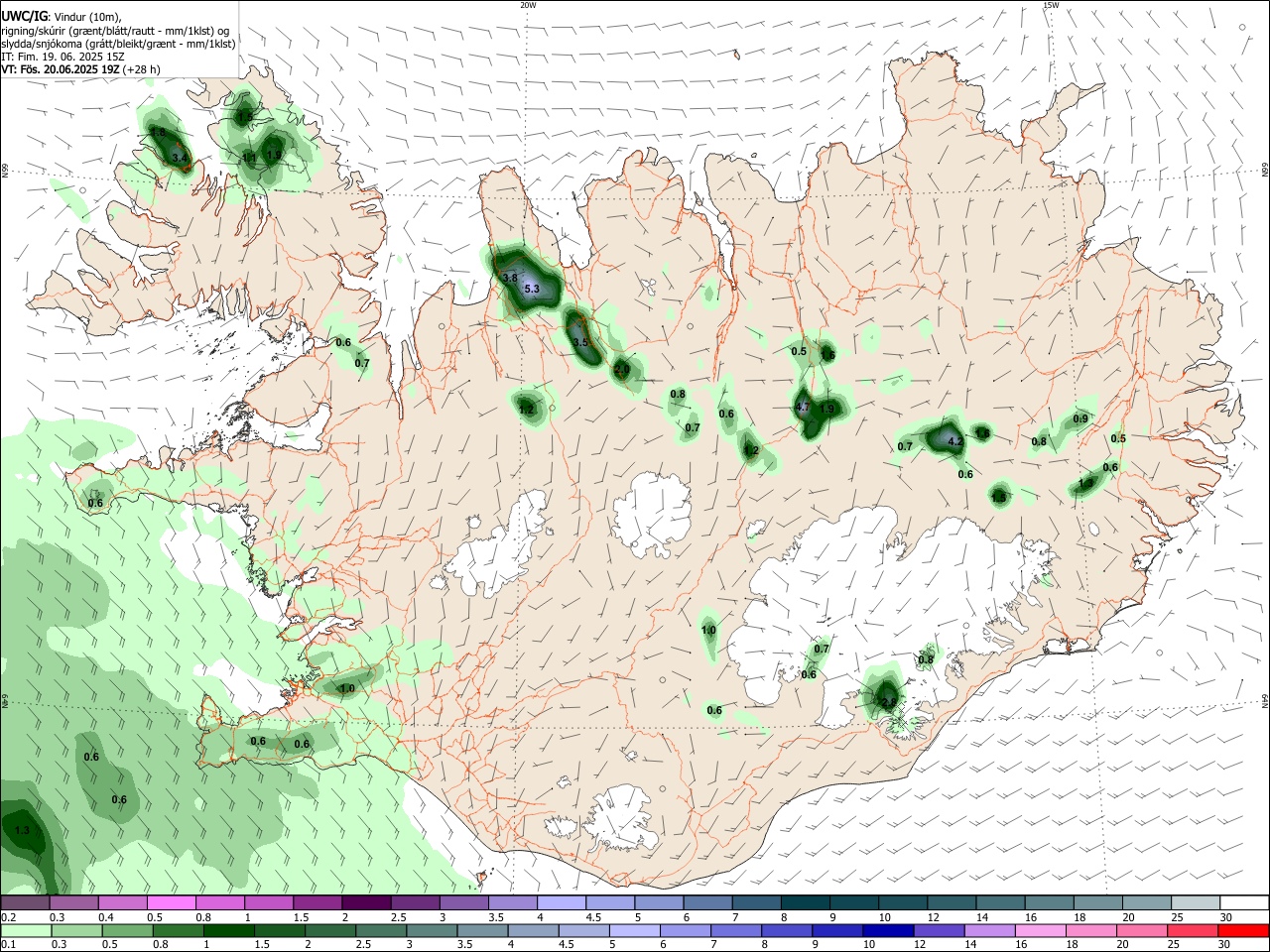Pick the lavender 14–16 rain swatch
Image resolution: width=1270 pixels, height=952 pixels.
pos(989,931)
